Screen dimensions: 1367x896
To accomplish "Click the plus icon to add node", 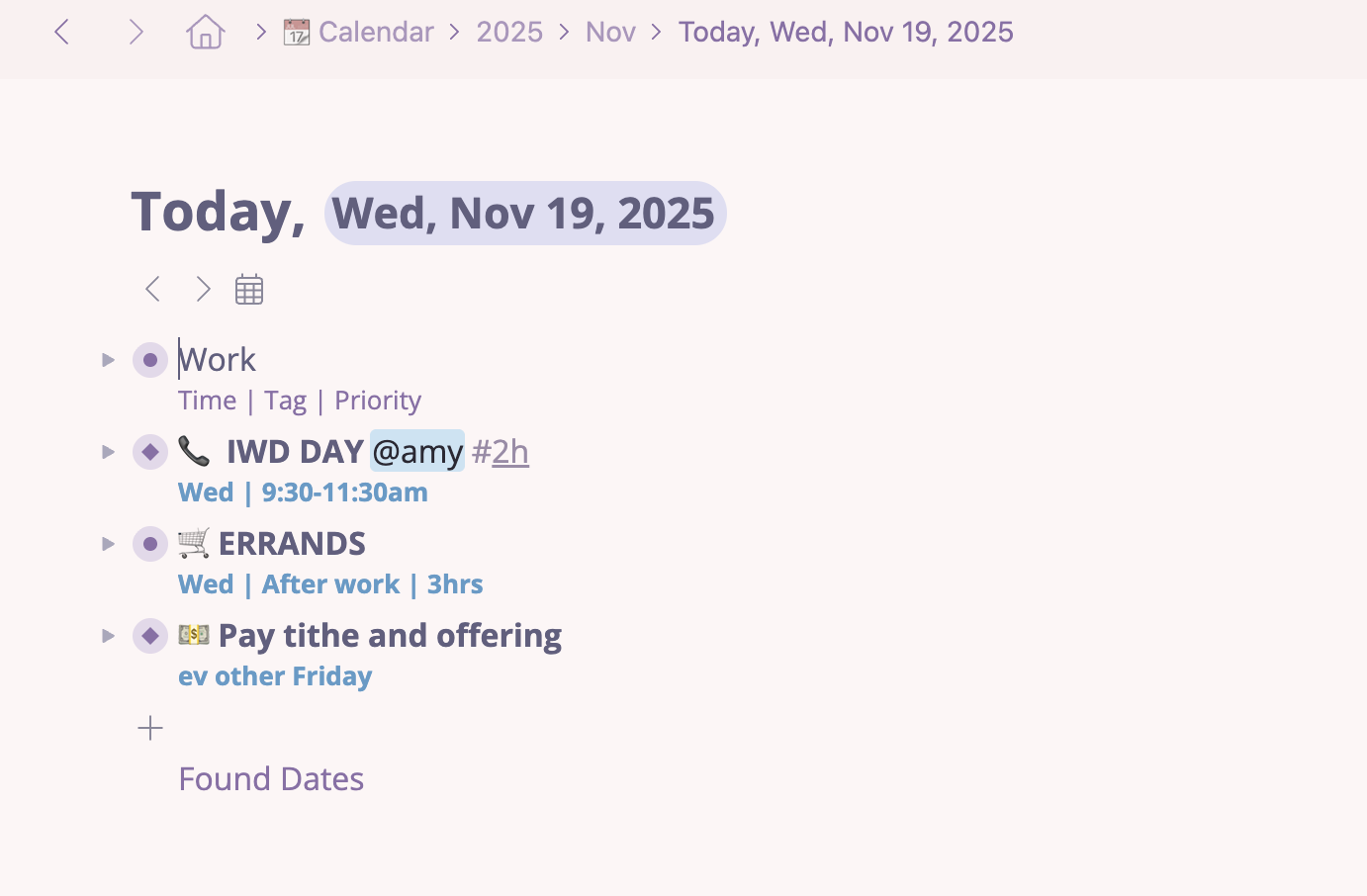I will pos(150,729).
